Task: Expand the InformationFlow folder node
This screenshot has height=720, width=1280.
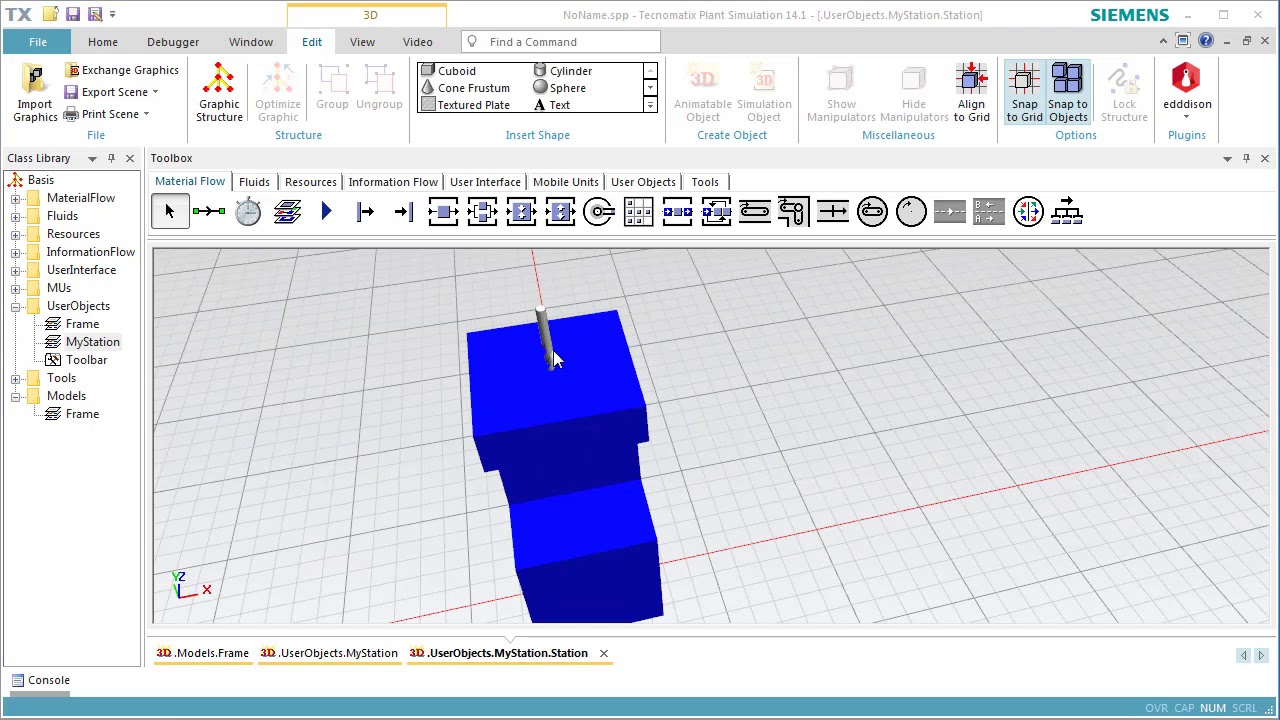Action: (x=16, y=252)
